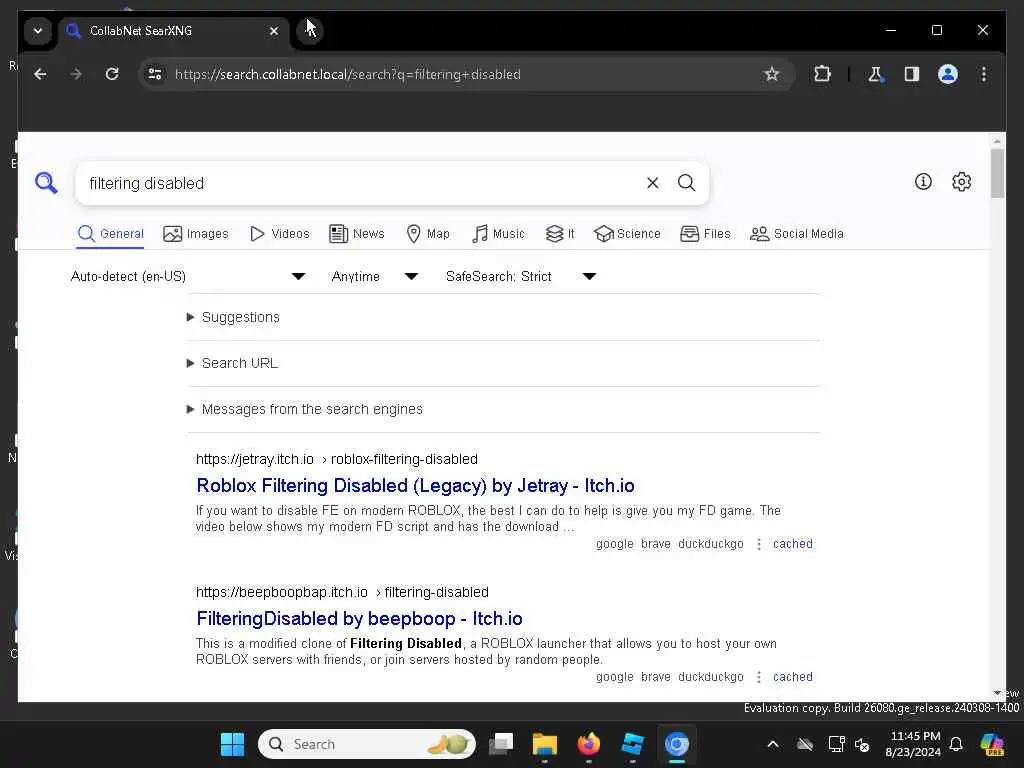The height and width of the screenshot is (768, 1024).
Task: Expand the Search URL section
Action: click(232, 363)
